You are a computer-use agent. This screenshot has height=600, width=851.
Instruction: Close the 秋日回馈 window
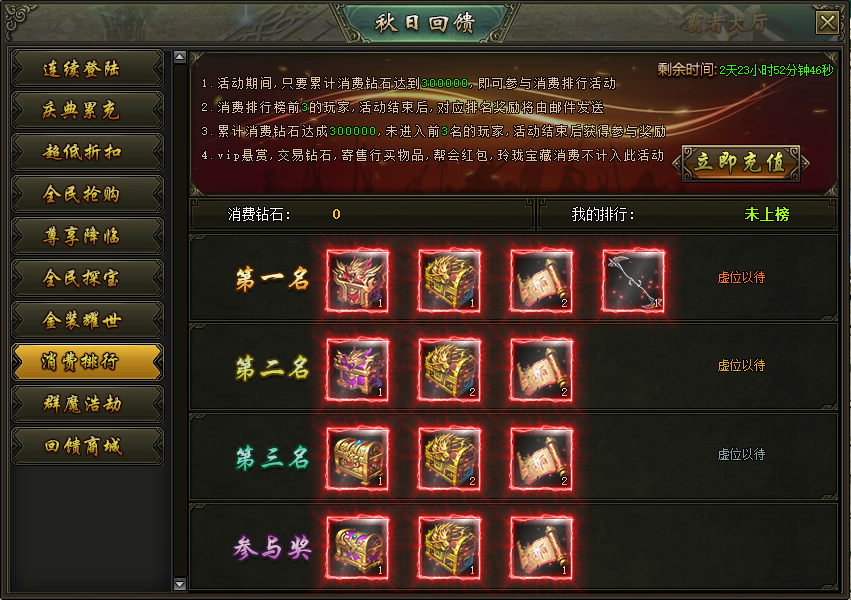pyautogui.click(x=828, y=23)
